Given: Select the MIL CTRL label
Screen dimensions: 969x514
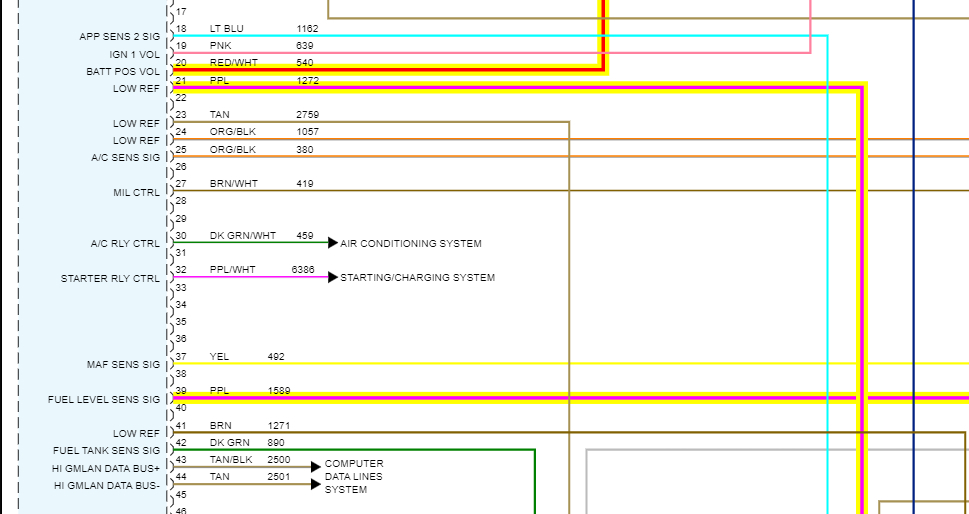Looking at the screenshot, I should tap(137, 193).
